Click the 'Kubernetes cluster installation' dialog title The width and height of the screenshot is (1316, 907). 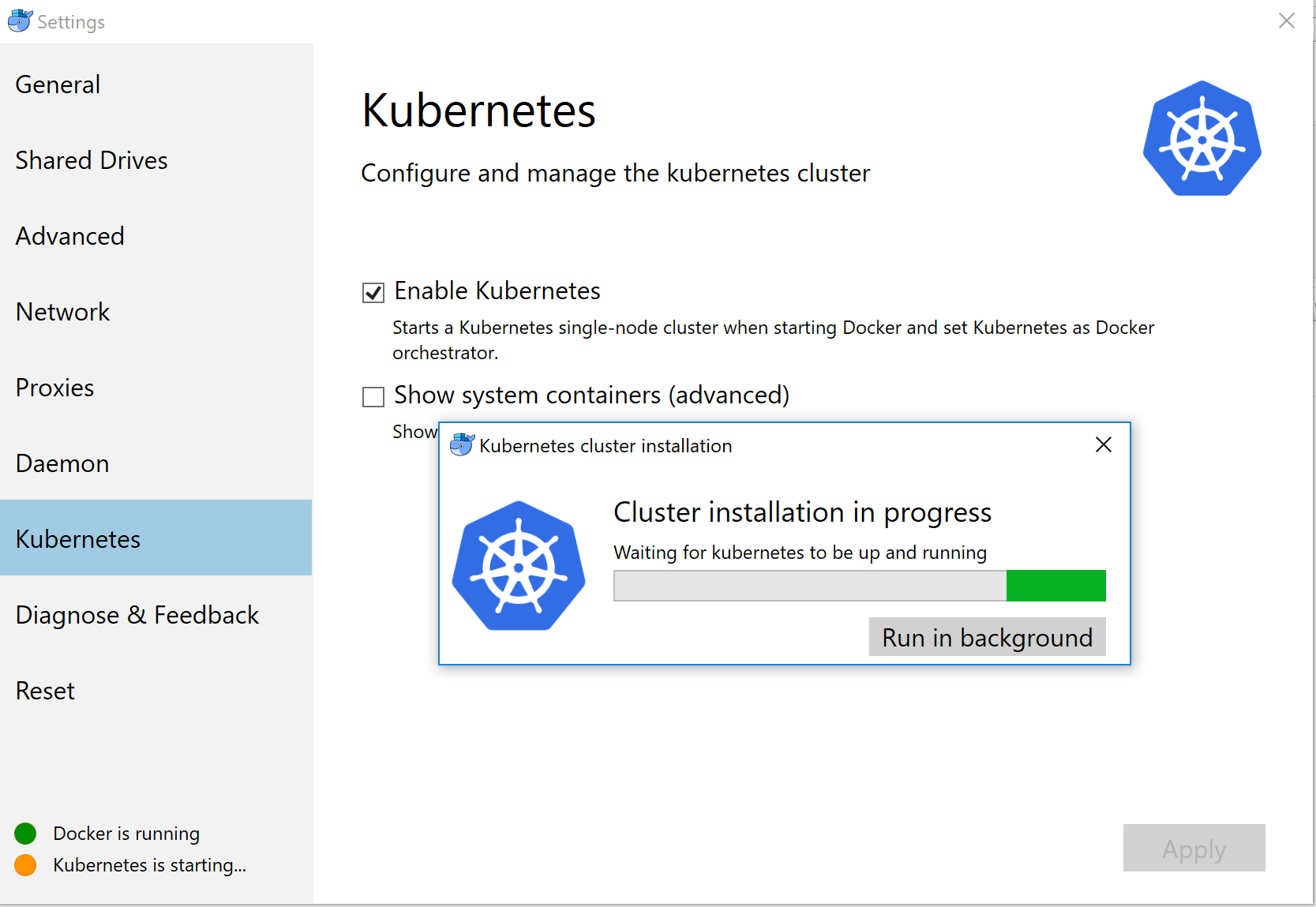tap(606, 446)
